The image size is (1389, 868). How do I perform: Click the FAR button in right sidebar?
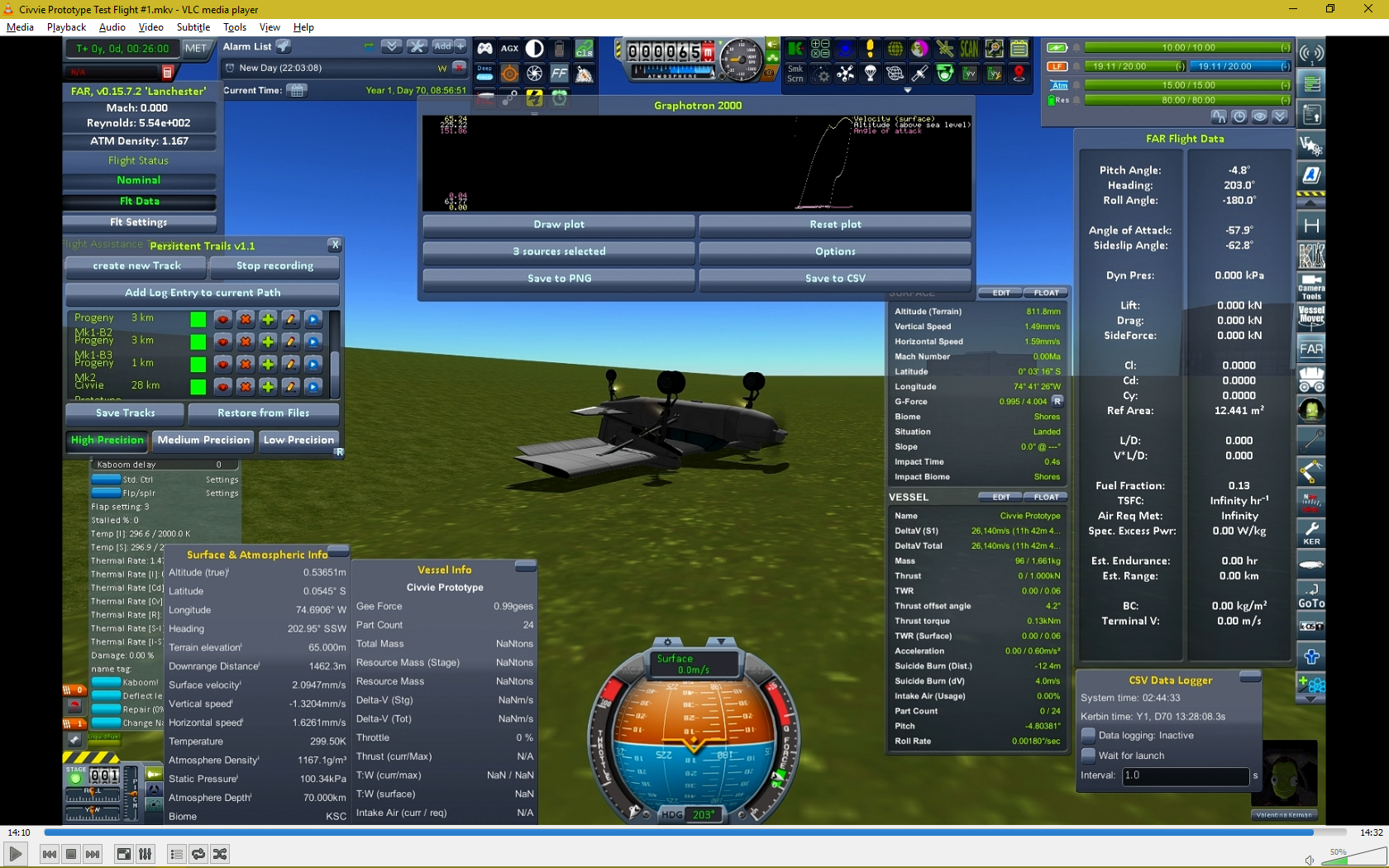[1311, 348]
